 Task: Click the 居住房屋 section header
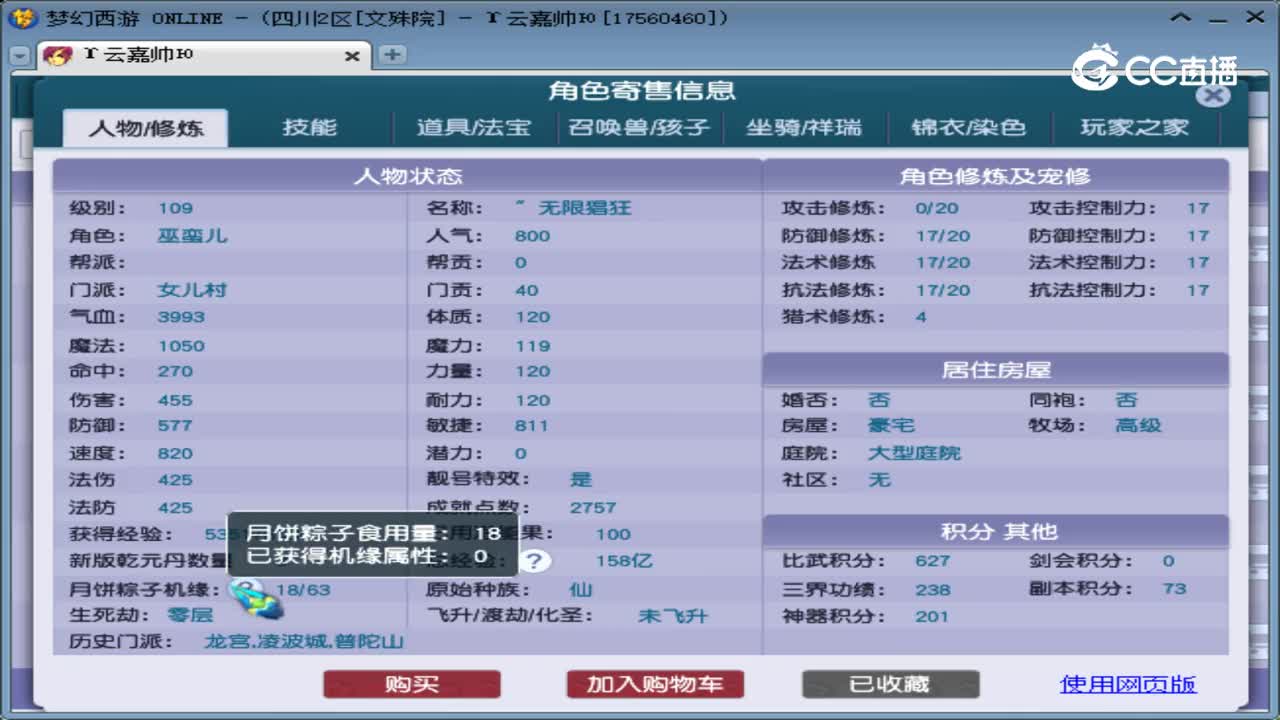[996, 370]
